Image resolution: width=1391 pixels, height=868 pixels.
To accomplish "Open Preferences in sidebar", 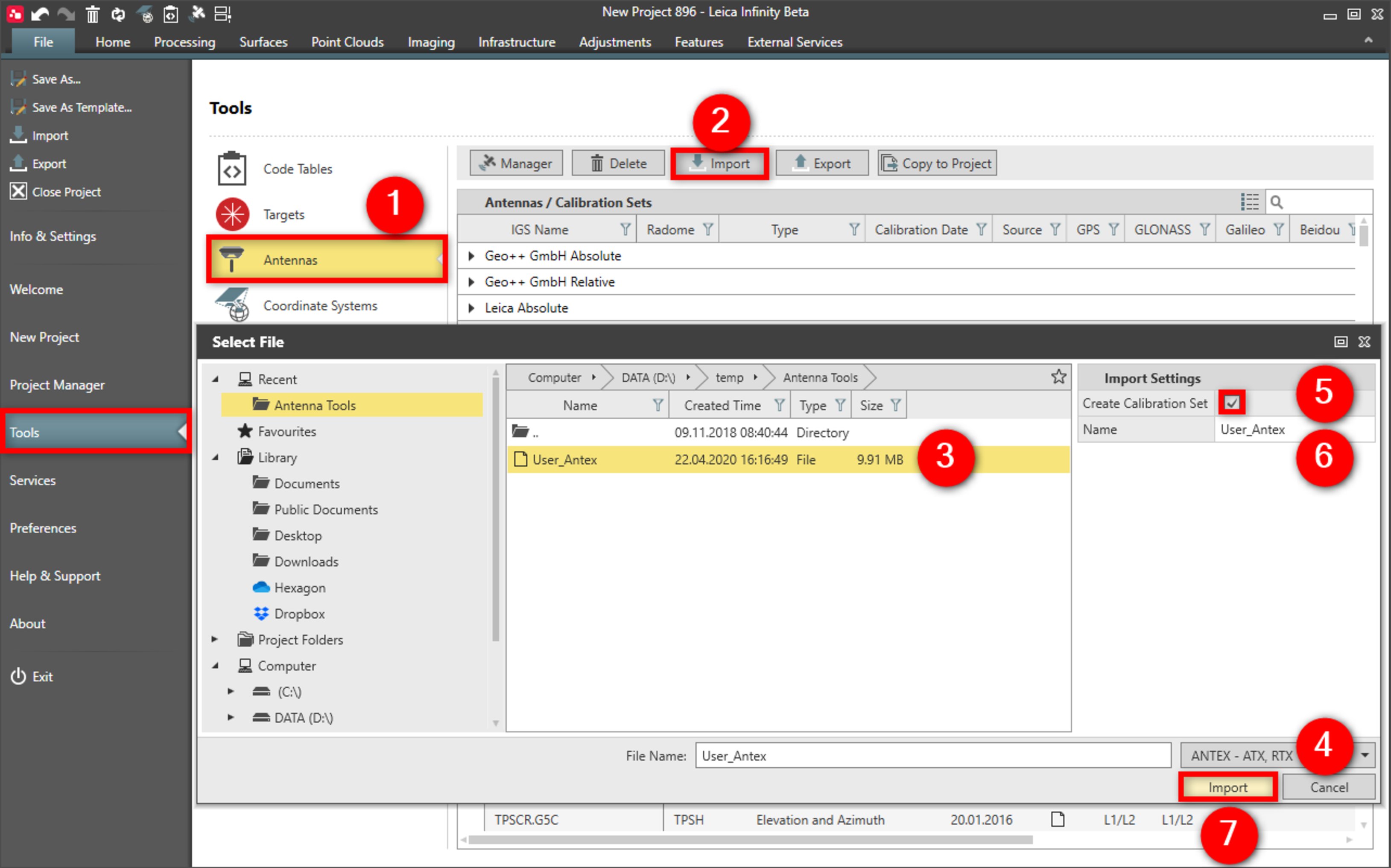I will click(43, 528).
